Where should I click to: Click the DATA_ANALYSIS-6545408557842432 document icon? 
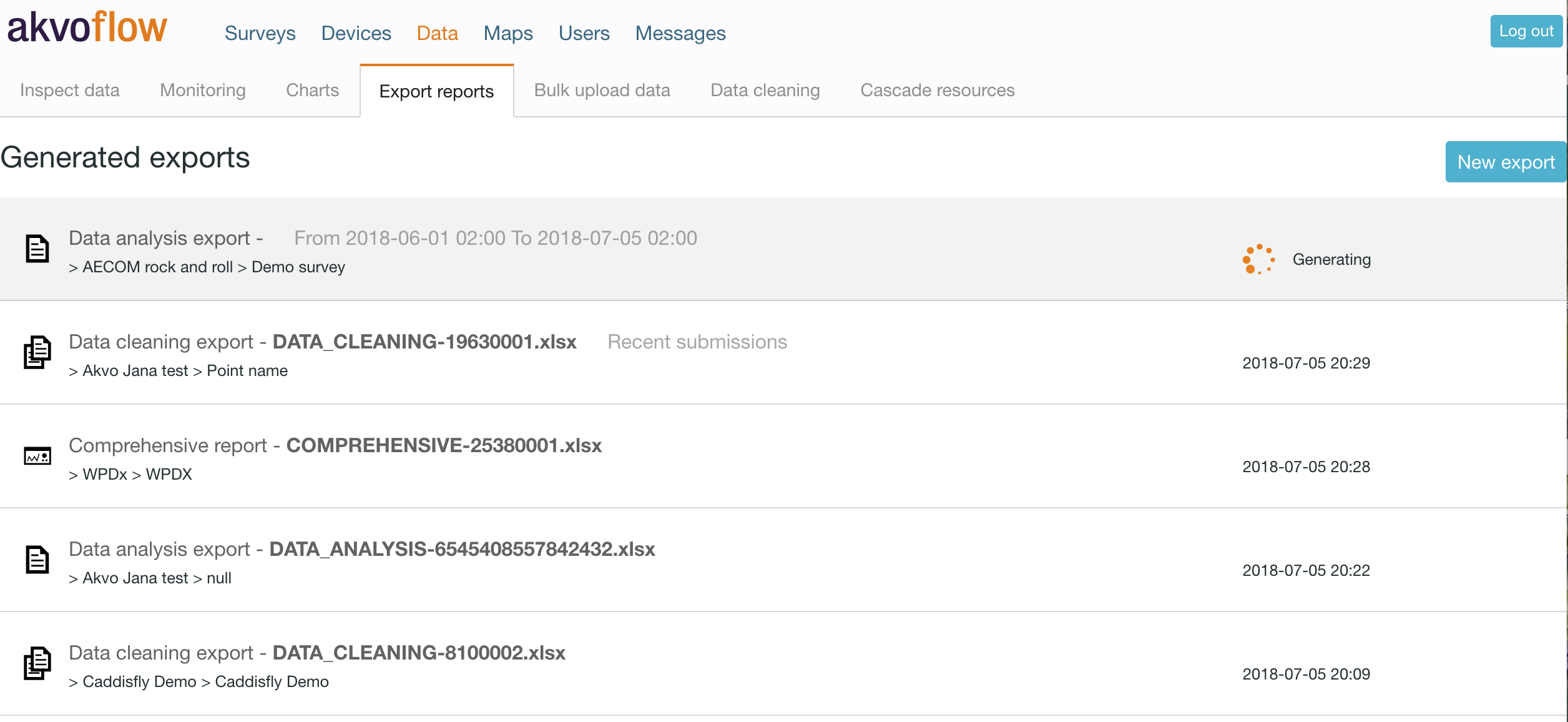click(x=37, y=560)
